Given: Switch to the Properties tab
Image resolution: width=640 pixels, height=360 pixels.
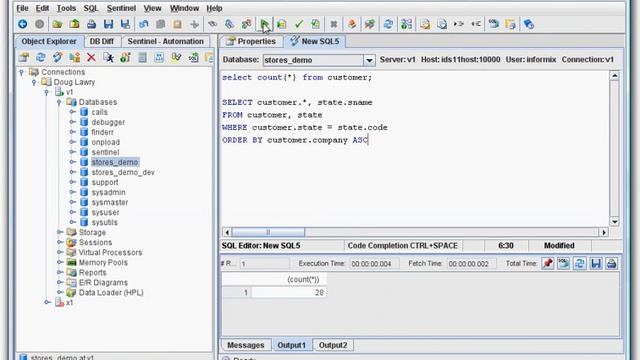Looking at the screenshot, I should pos(251,41).
